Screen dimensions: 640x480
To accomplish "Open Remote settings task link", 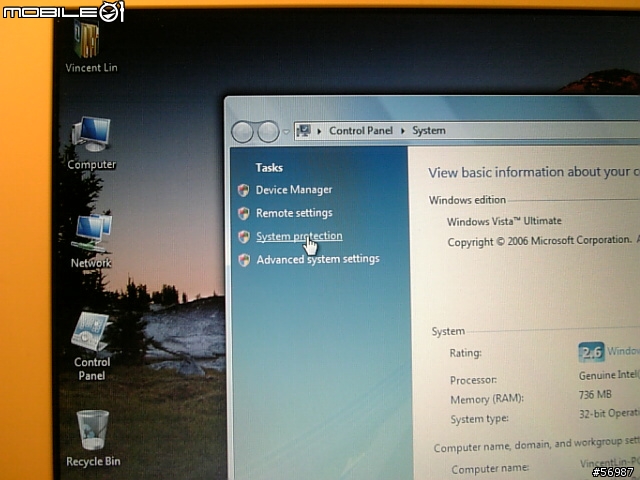I will pos(294,213).
